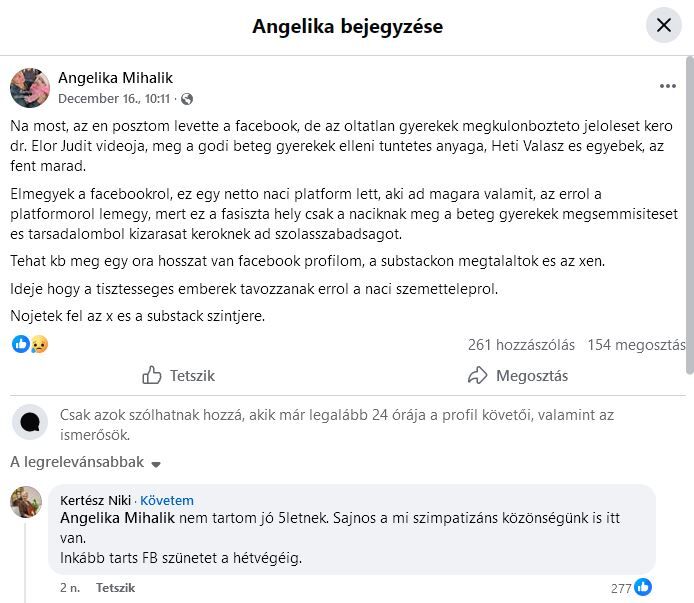Open the three-dots post options menu
This screenshot has height=603, width=694.
667,87
